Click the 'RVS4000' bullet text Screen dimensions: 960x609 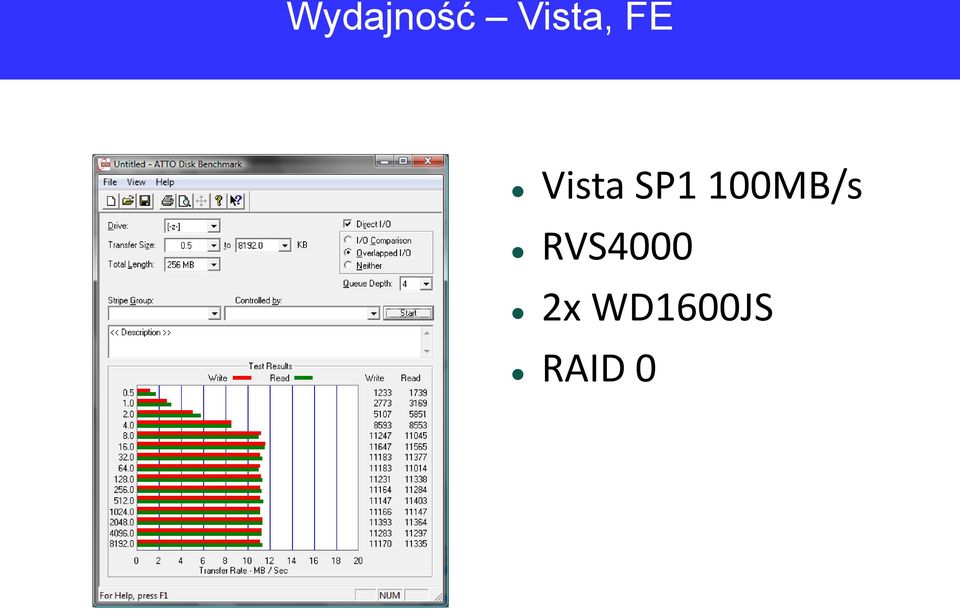click(617, 246)
